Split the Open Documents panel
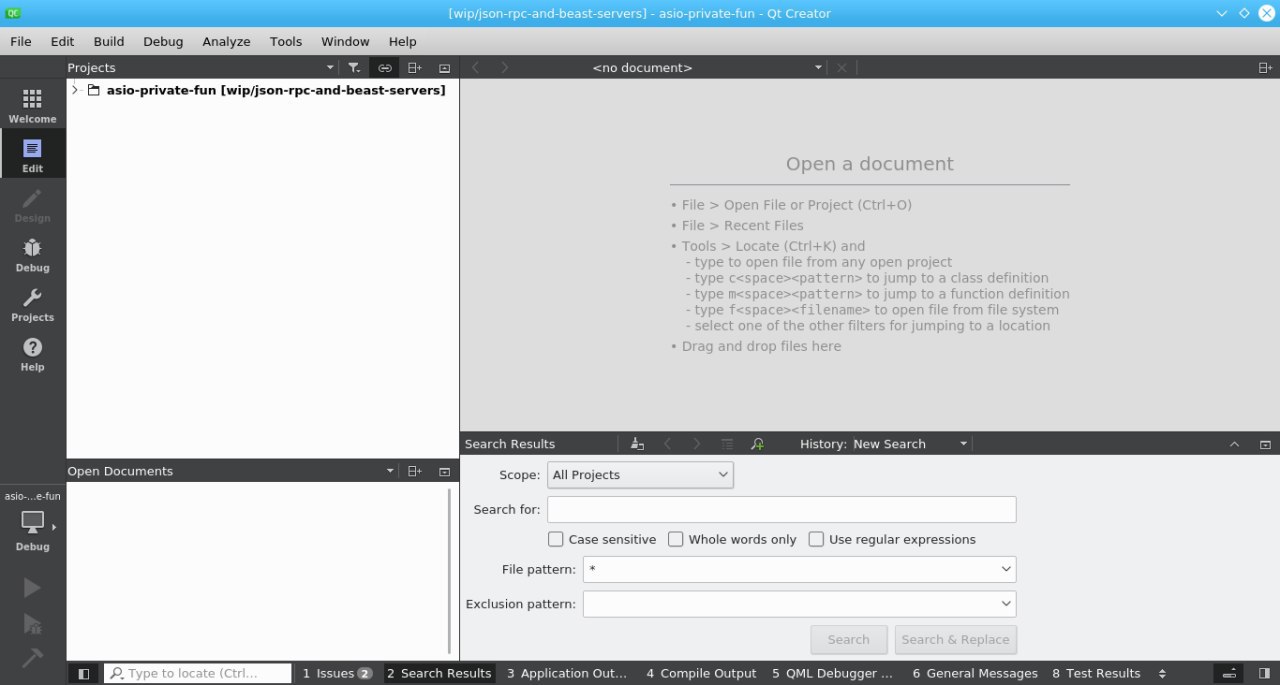 point(415,471)
